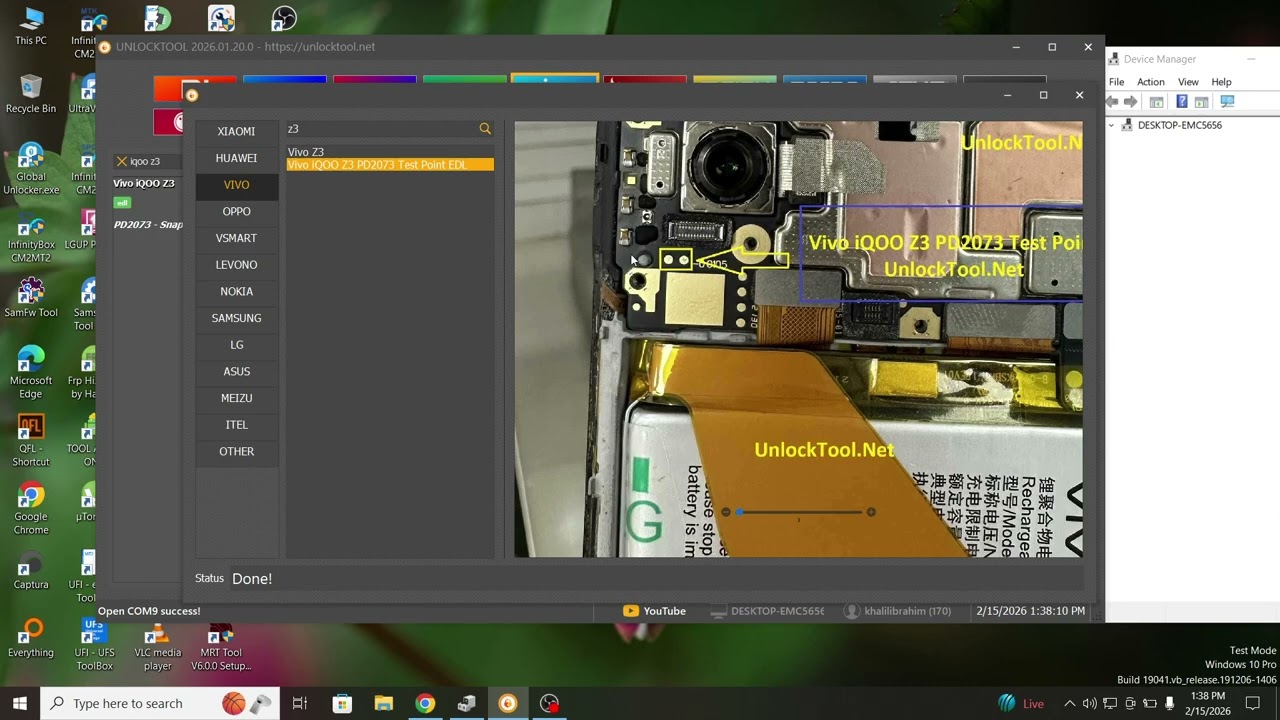Open the notifications action center
This screenshot has width=1280, height=720.
1252,703
